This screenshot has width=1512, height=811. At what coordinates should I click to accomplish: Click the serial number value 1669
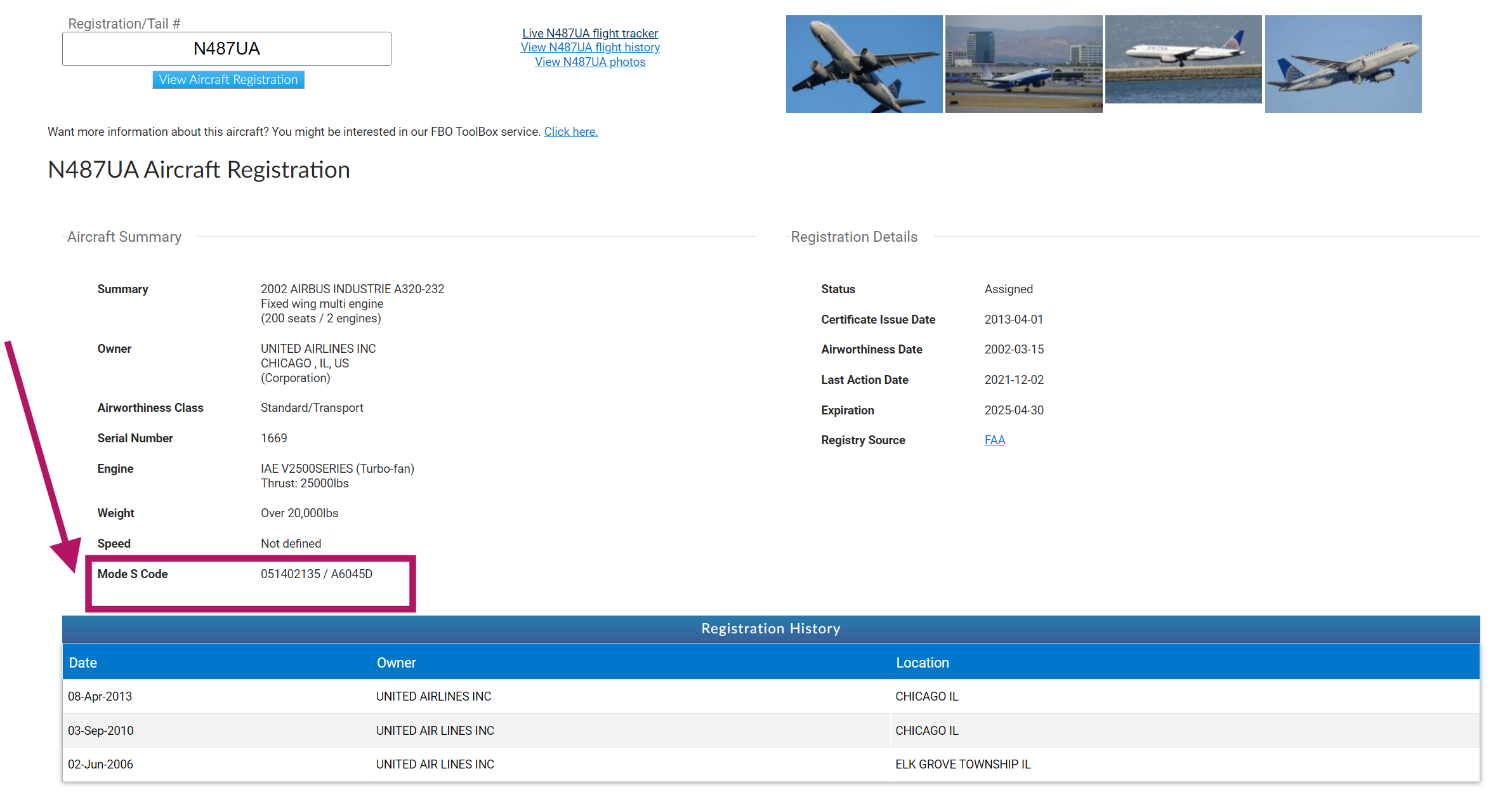[274, 438]
